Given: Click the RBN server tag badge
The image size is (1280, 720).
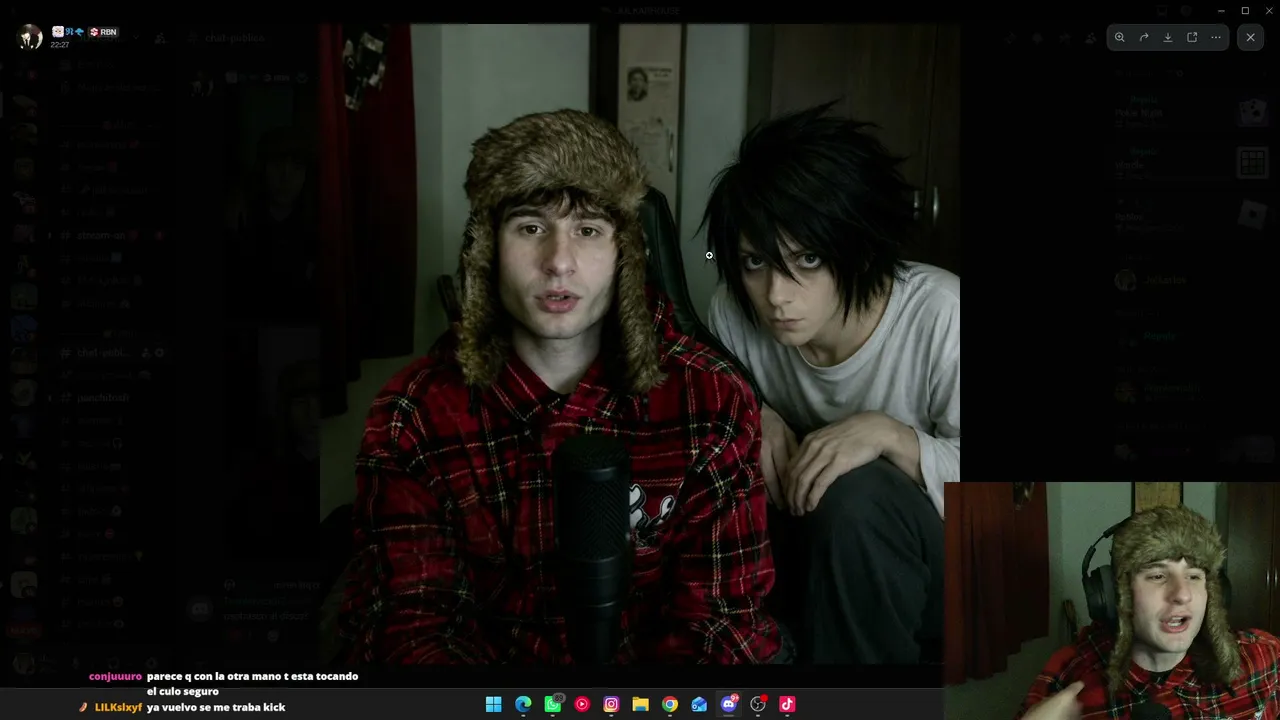Looking at the screenshot, I should tap(103, 32).
